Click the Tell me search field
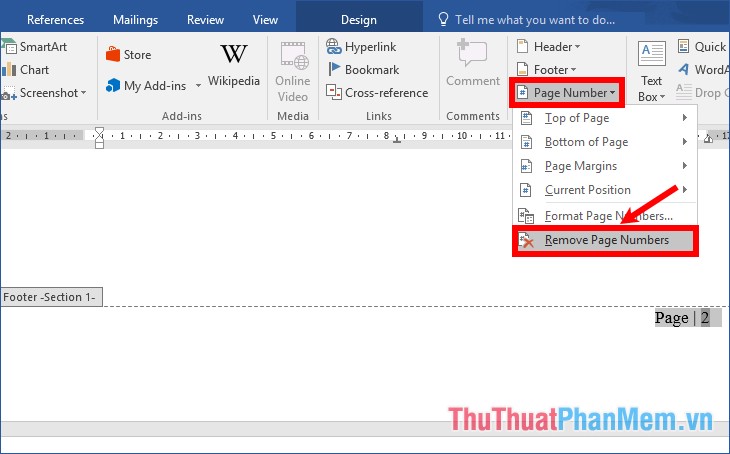The width and height of the screenshot is (730, 454). pyautogui.click(x=534, y=20)
